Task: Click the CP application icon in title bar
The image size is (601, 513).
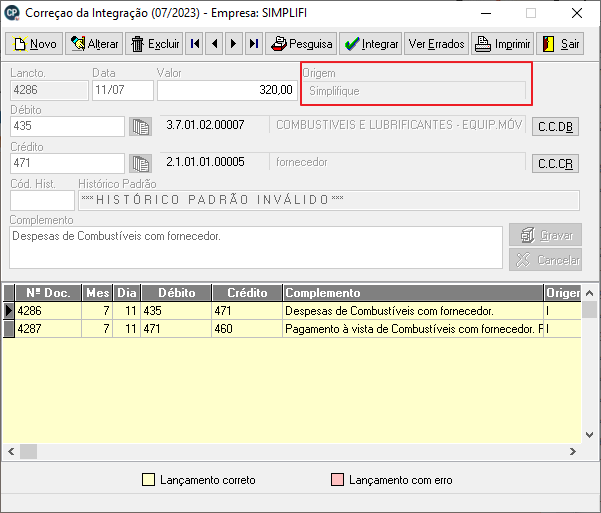Action: pyautogui.click(x=12, y=13)
